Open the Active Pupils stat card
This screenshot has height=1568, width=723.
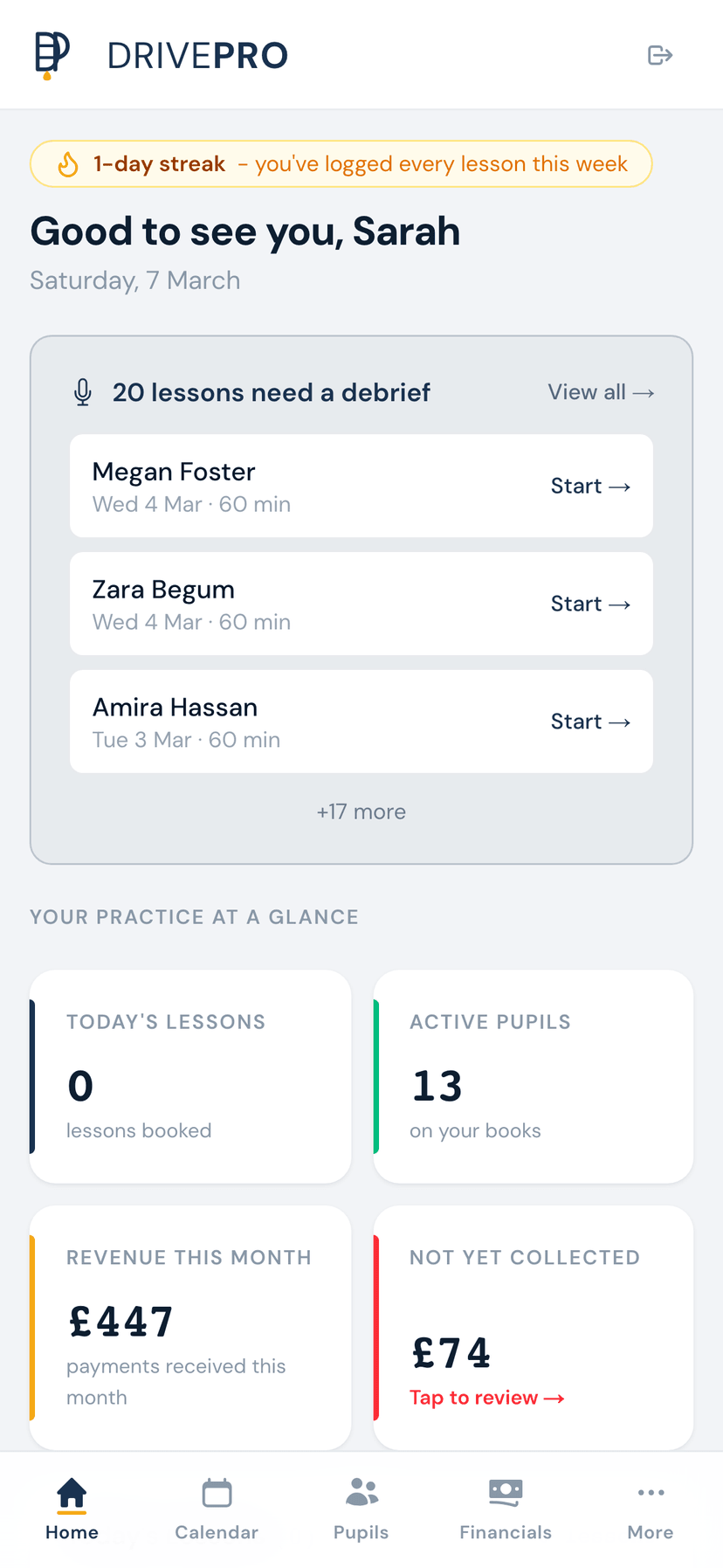coord(533,1076)
